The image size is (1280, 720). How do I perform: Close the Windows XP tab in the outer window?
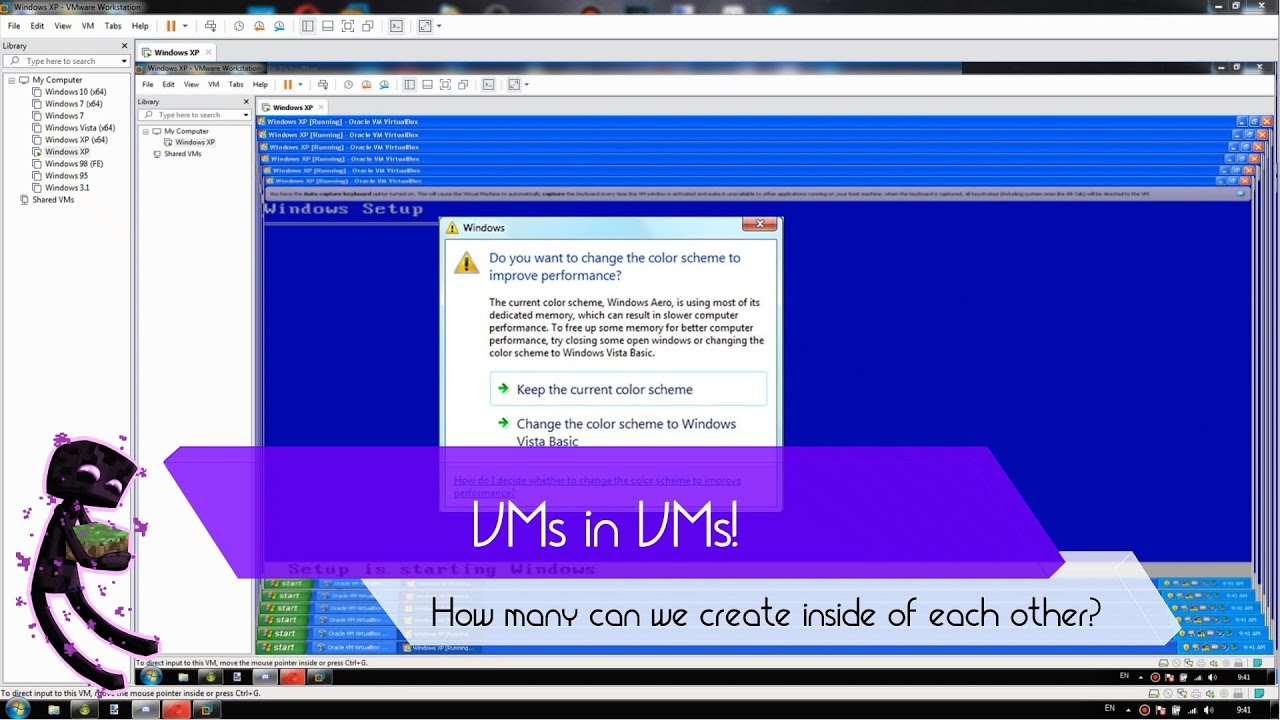click(207, 52)
